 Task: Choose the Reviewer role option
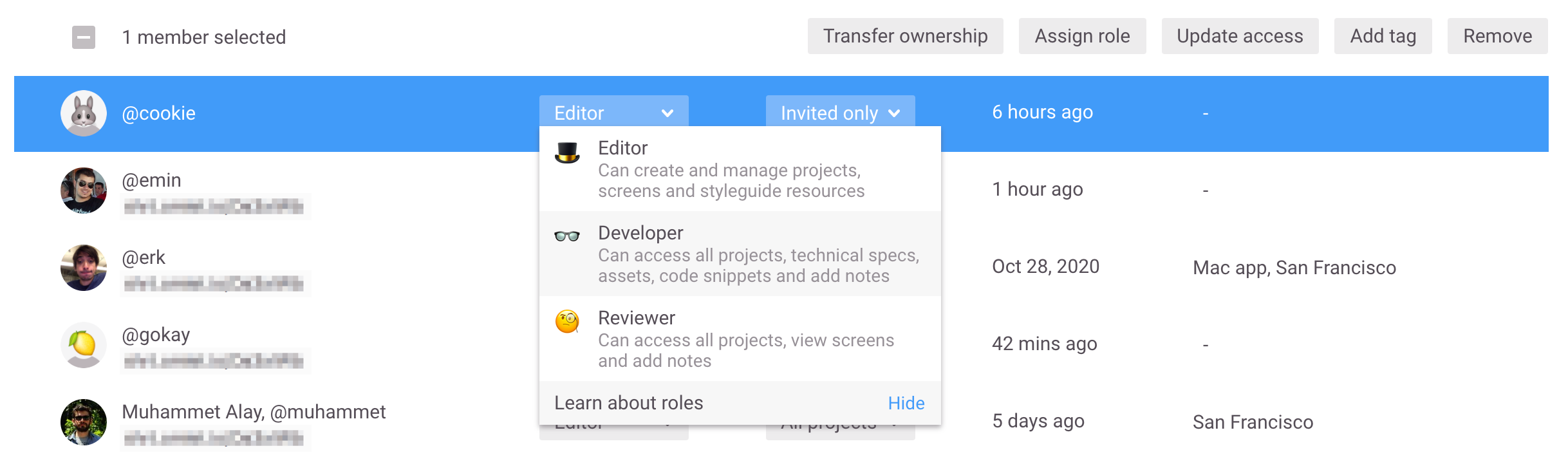740,339
